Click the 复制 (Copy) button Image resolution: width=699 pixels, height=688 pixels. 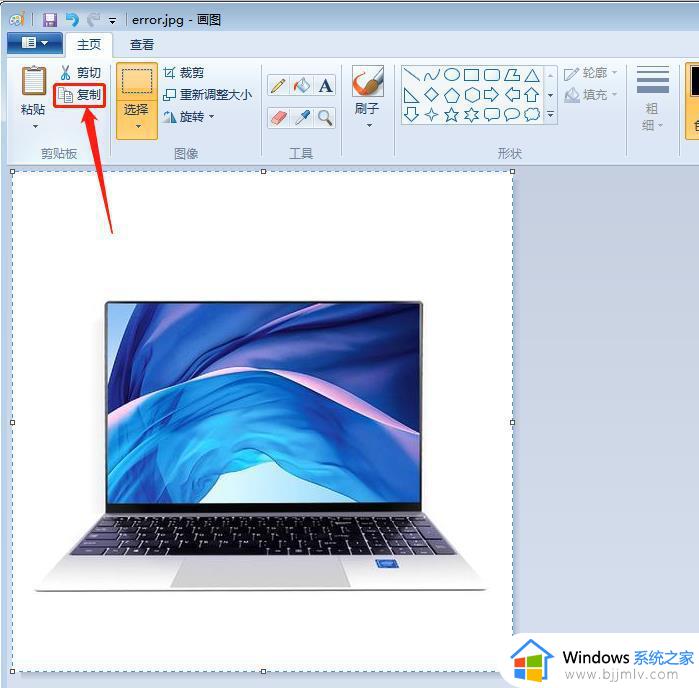pyautogui.click(x=80, y=95)
